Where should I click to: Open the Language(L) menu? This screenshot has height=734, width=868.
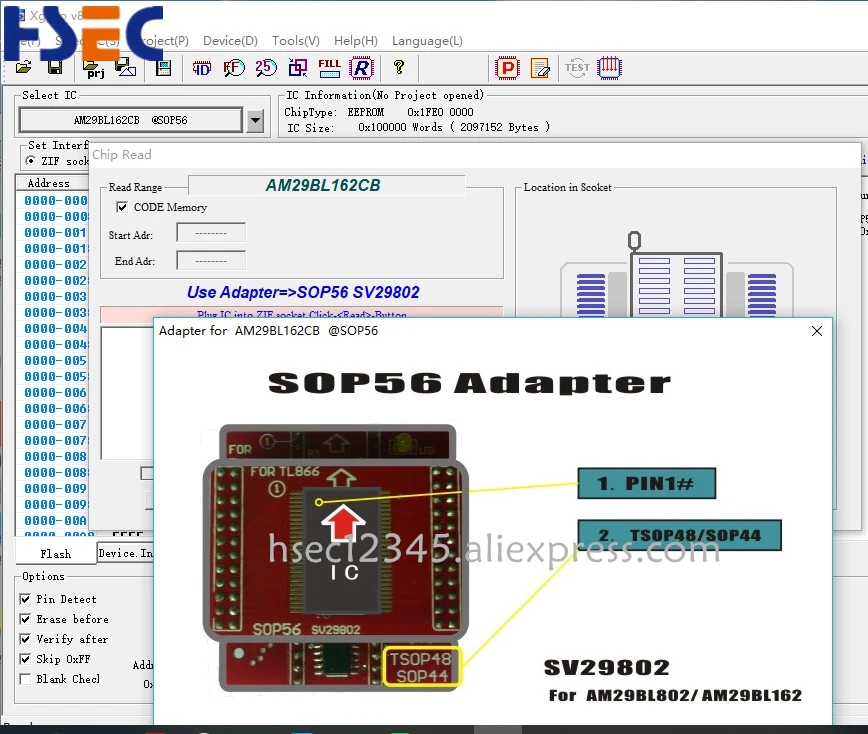[427, 41]
